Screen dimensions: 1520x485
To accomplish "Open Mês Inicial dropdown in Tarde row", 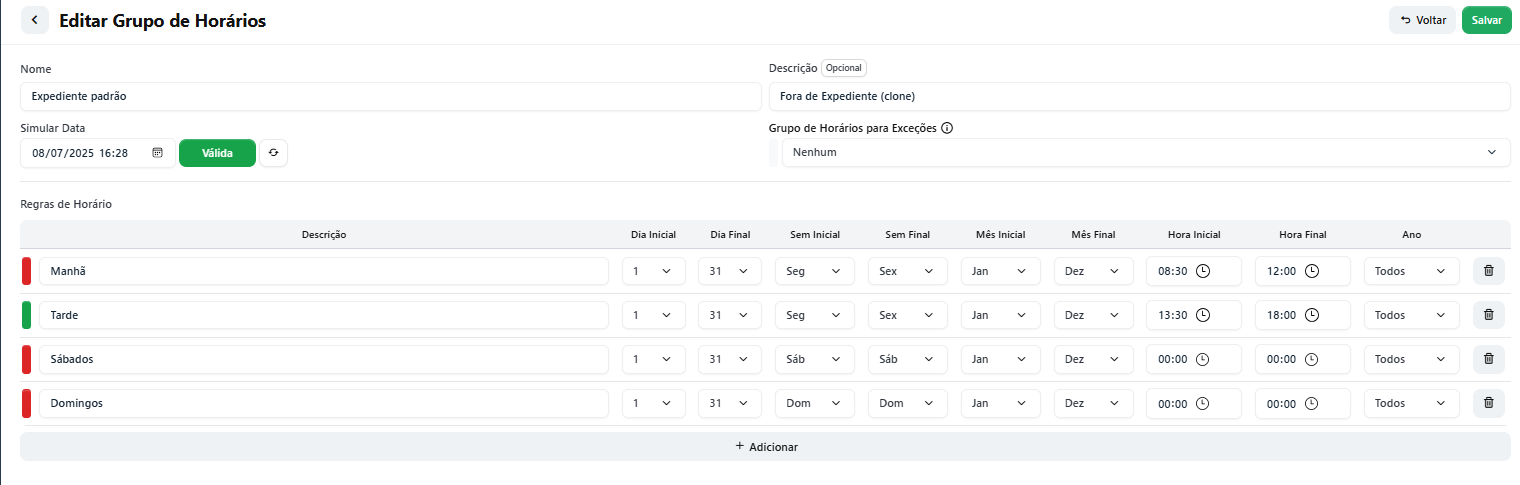I will coord(1001,315).
